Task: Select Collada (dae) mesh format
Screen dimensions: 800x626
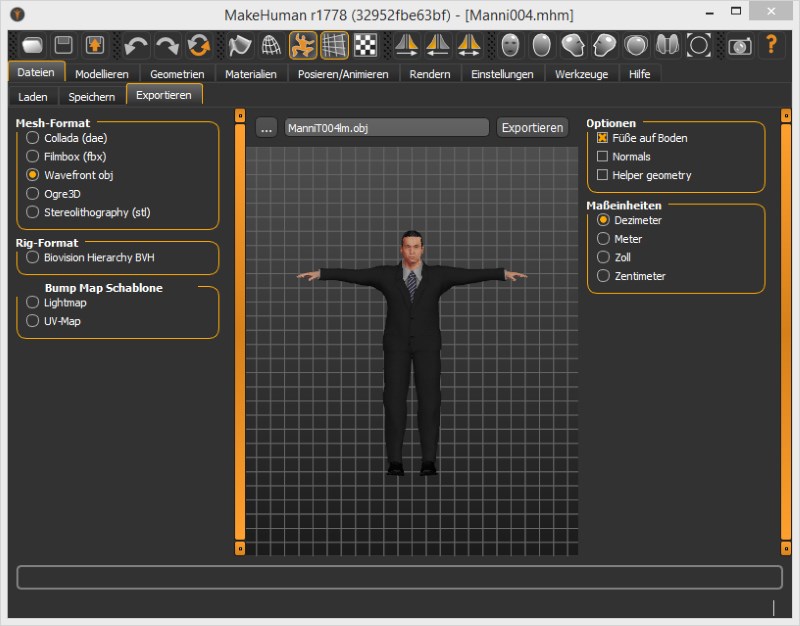Action: [66, 138]
